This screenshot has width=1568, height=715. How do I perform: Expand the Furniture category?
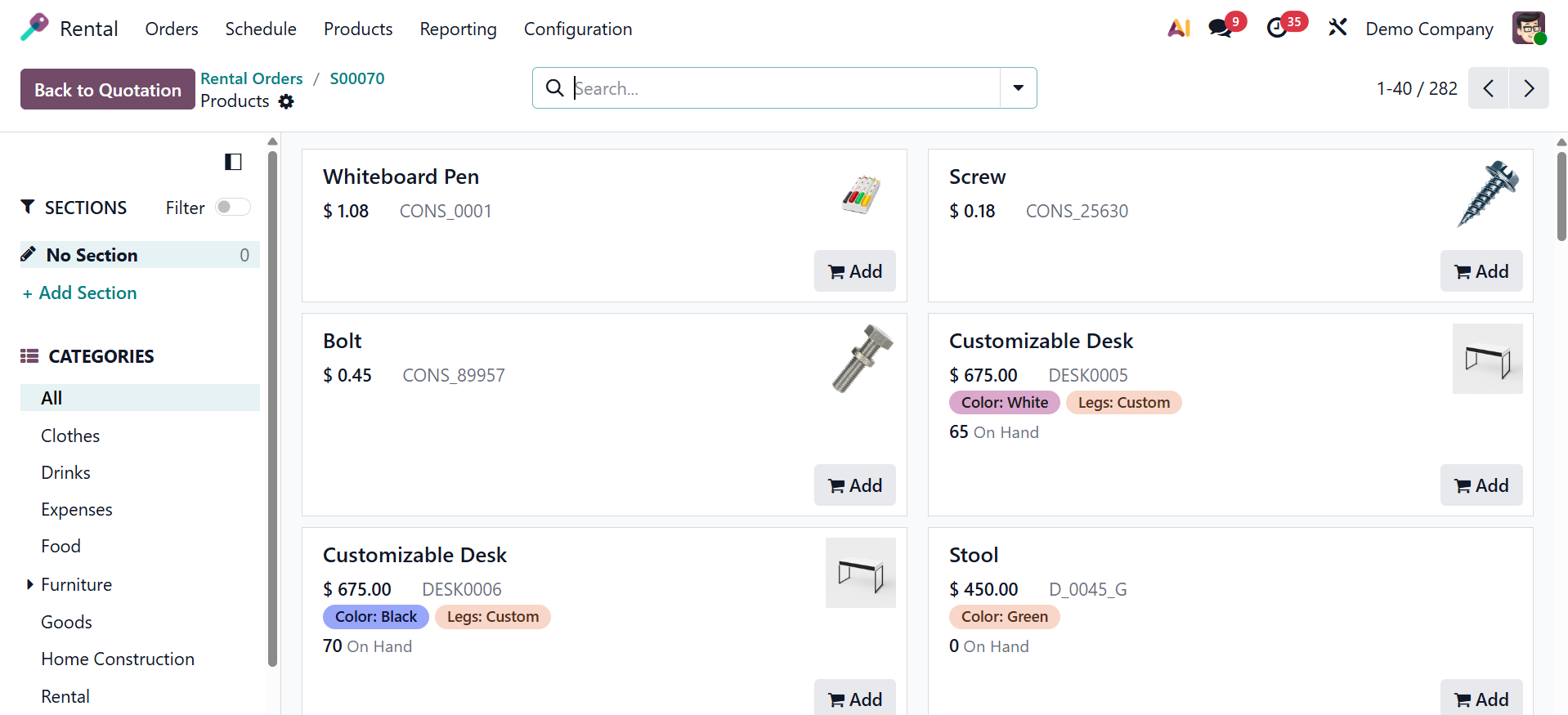(x=30, y=584)
